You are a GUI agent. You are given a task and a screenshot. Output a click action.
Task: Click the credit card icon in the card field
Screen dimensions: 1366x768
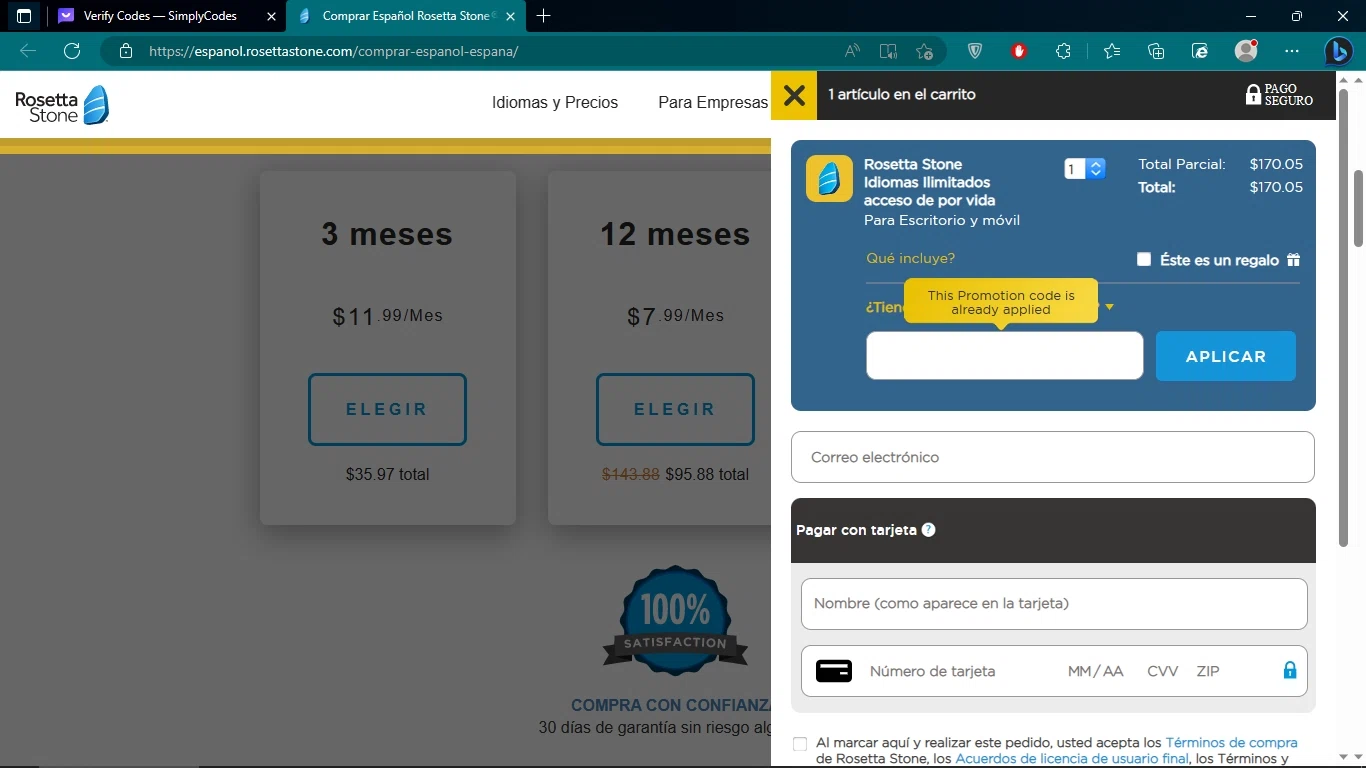pyautogui.click(x=834, y=671)
